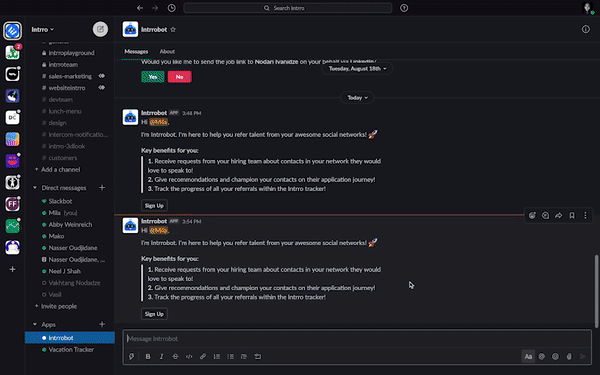
Task: Switch to About tab
Action: (167, 51)
